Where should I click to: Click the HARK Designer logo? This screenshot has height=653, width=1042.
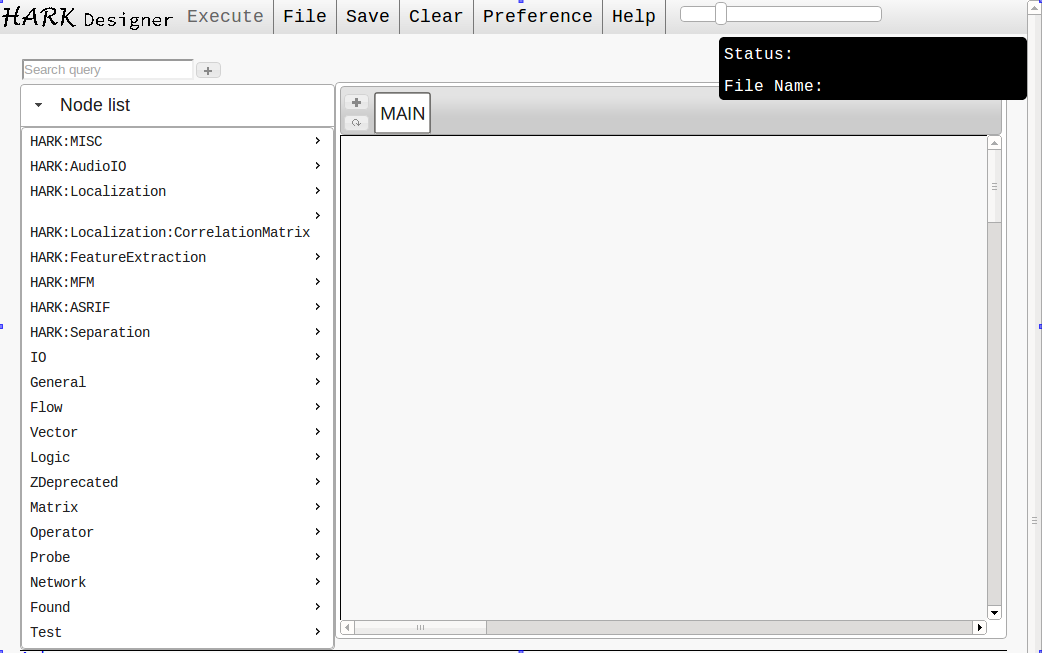[x=85, y=16]
